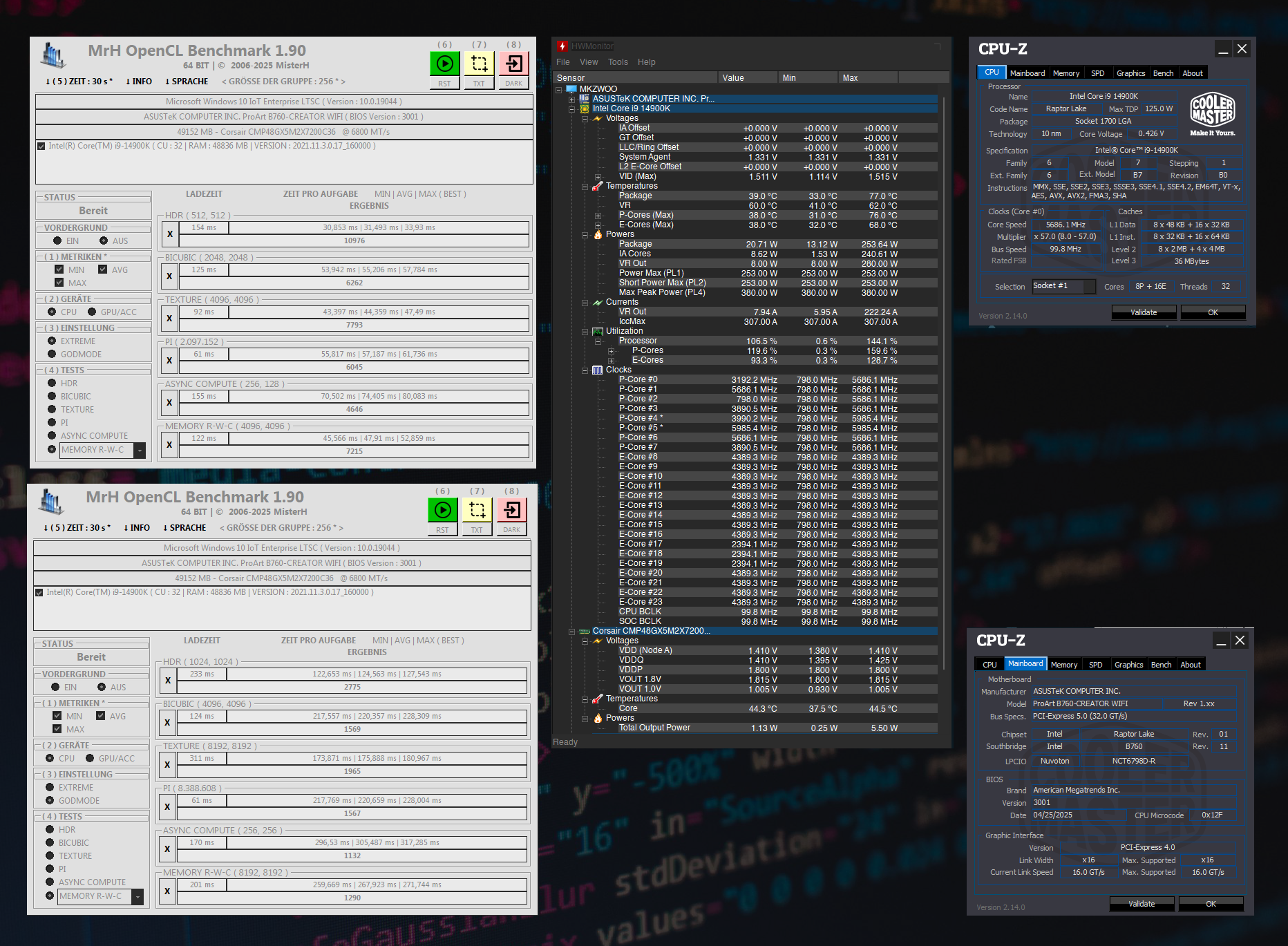Start the benchmark with the green play icon in the lower MrH OpenCL window
This screenshot has height=946, width=1288.
442,510
